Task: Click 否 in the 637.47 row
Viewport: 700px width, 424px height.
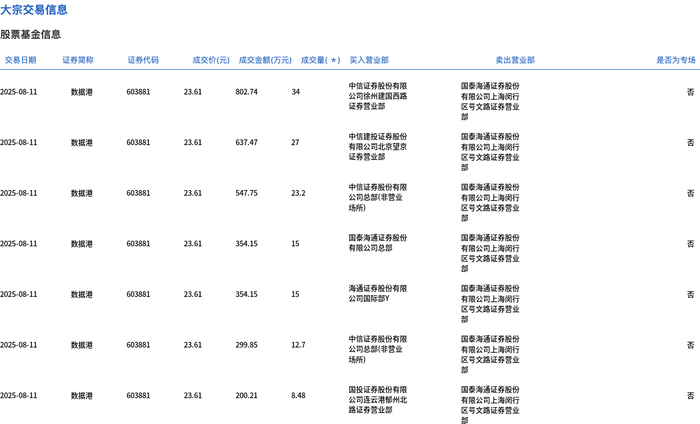Action: (691, 142)
